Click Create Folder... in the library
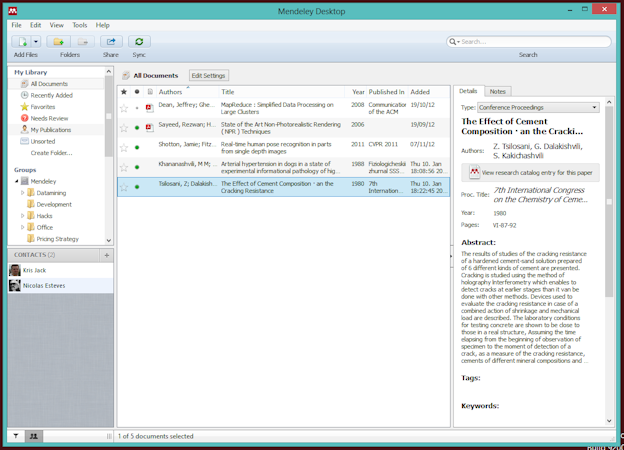The image size is (624, 450). click(51, 153)
